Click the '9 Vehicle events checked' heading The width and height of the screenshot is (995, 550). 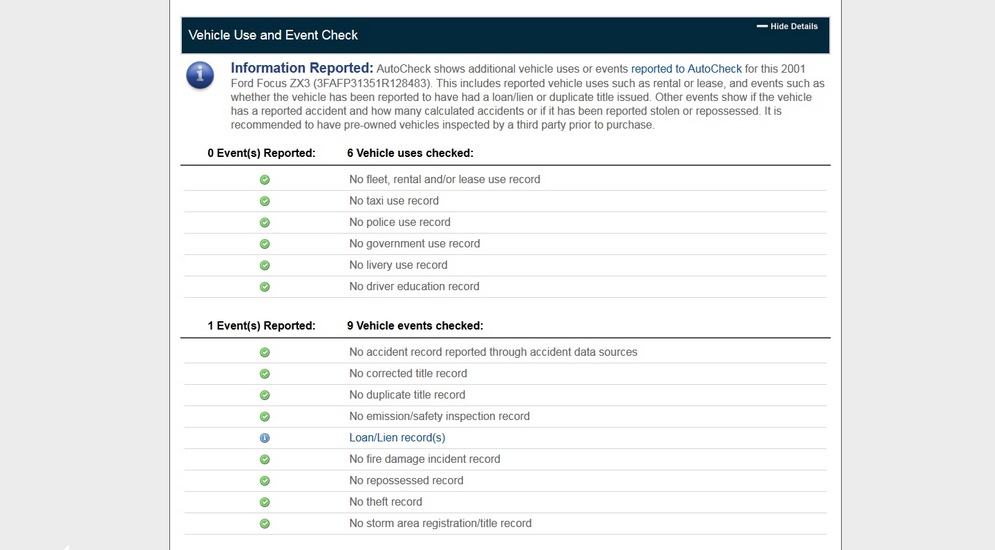415,326
